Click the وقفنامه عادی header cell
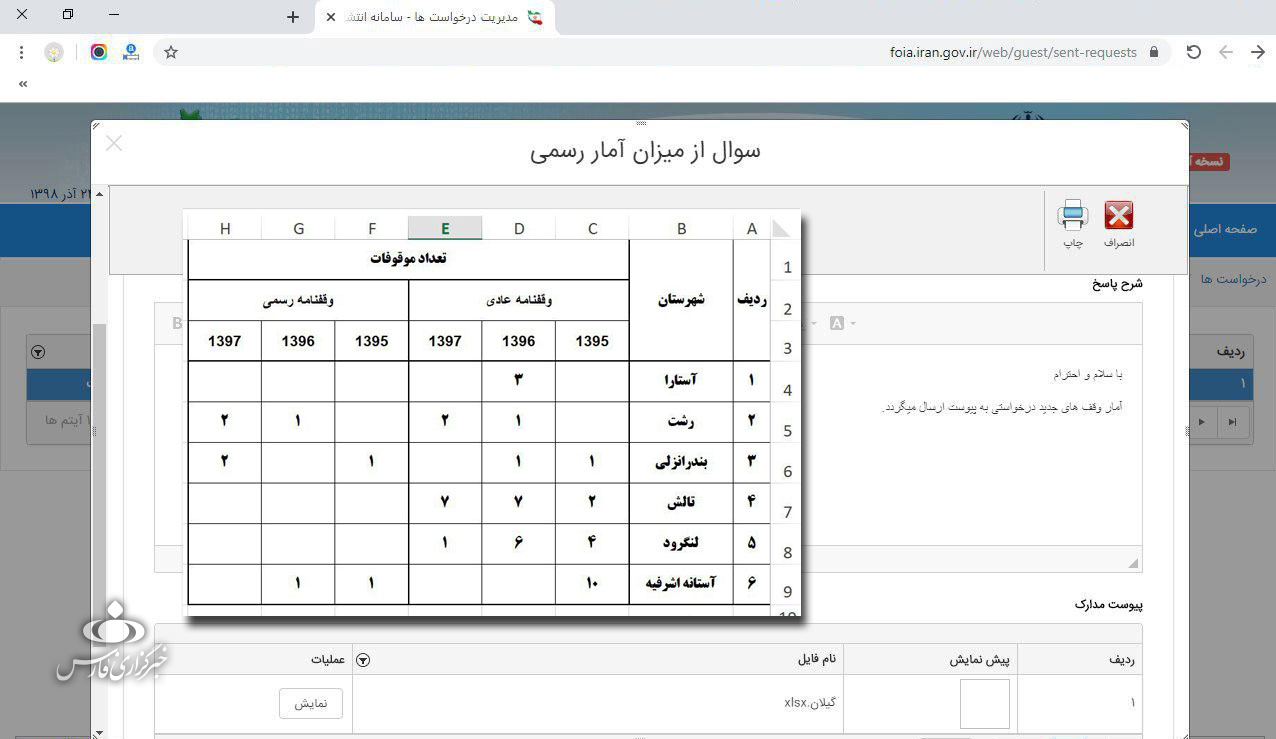The image size is (1276, 739). click(519, 300)
